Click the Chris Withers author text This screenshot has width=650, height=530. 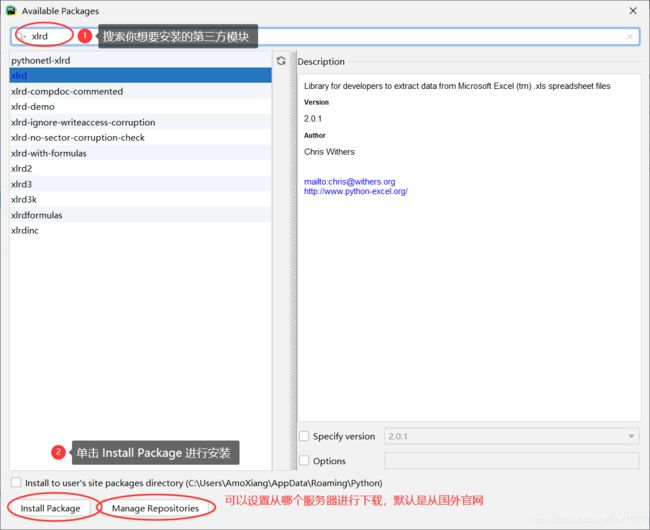pos(329,152)
